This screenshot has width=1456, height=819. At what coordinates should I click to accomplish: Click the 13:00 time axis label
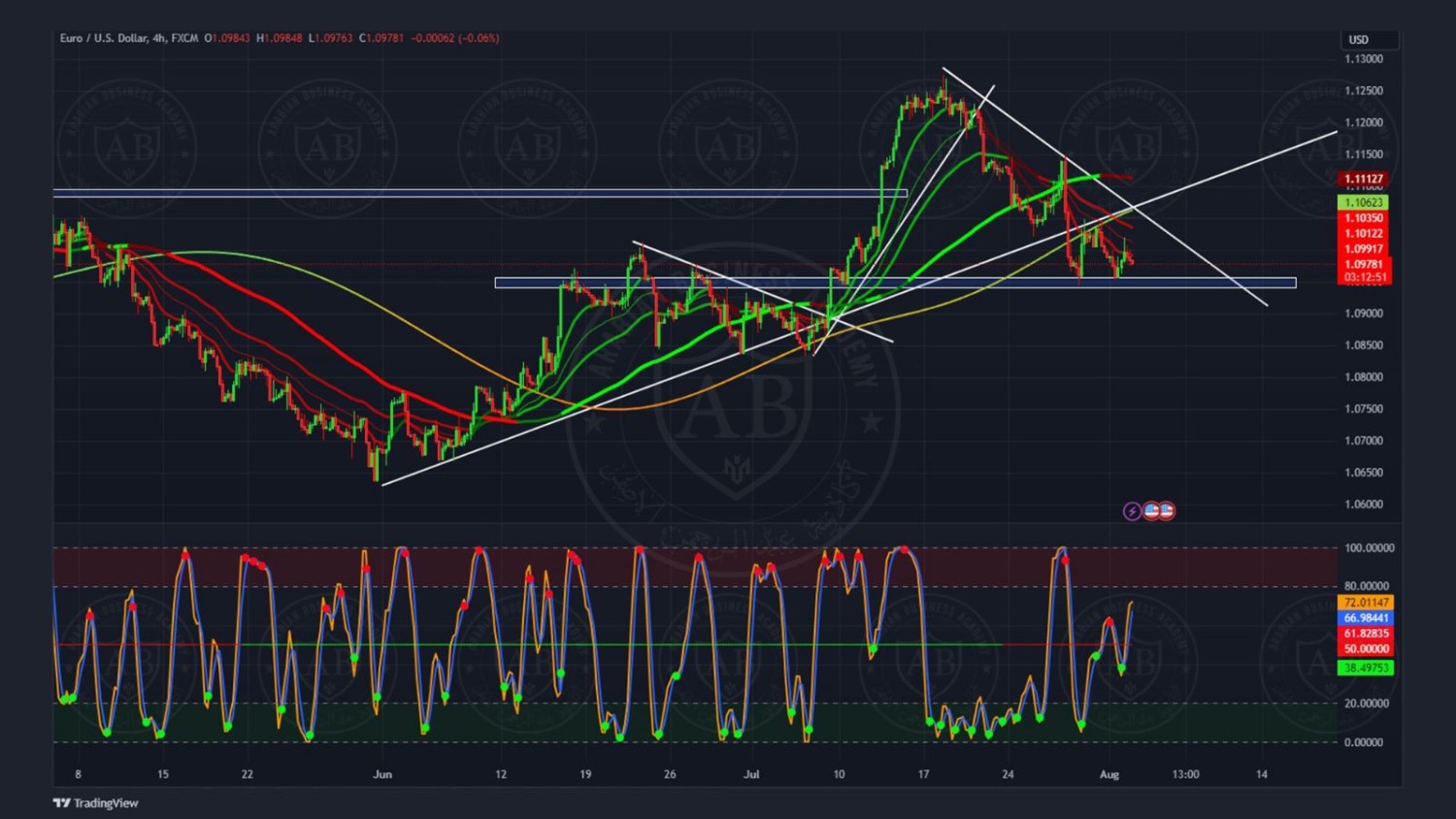(x=1185, y=774)
